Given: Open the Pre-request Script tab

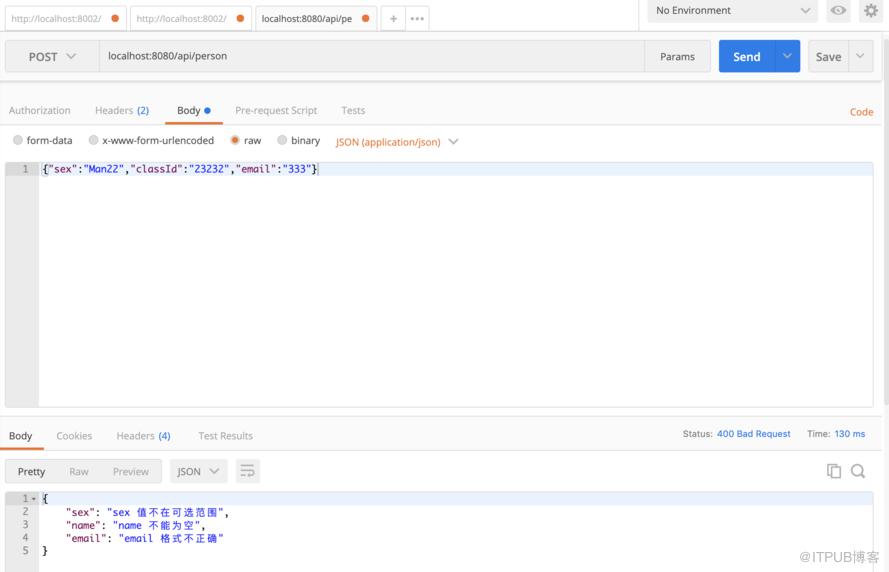Looking at the screenshot, I should [x=276, y=111].
